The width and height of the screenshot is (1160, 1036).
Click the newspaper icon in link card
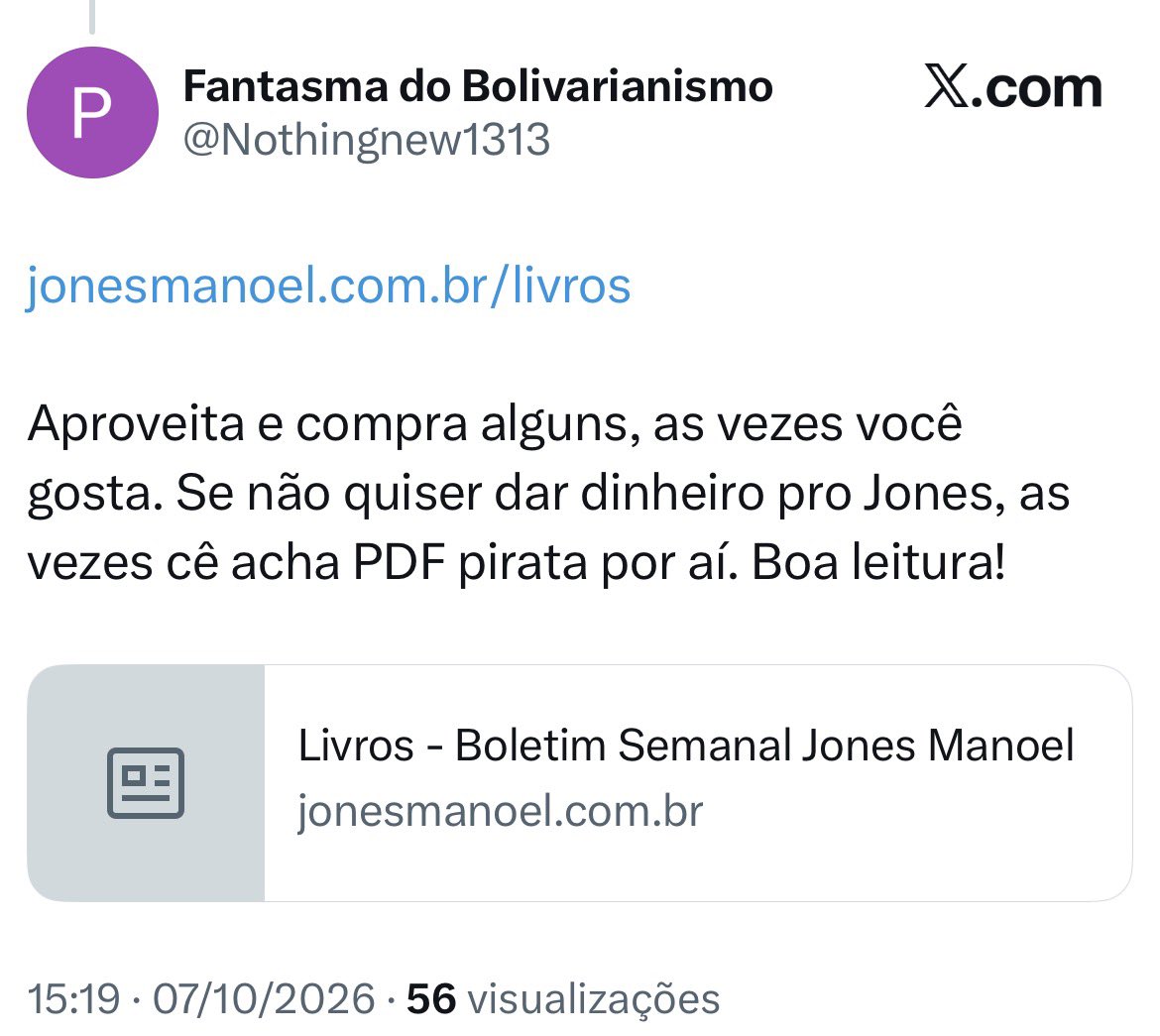(146, 783)
